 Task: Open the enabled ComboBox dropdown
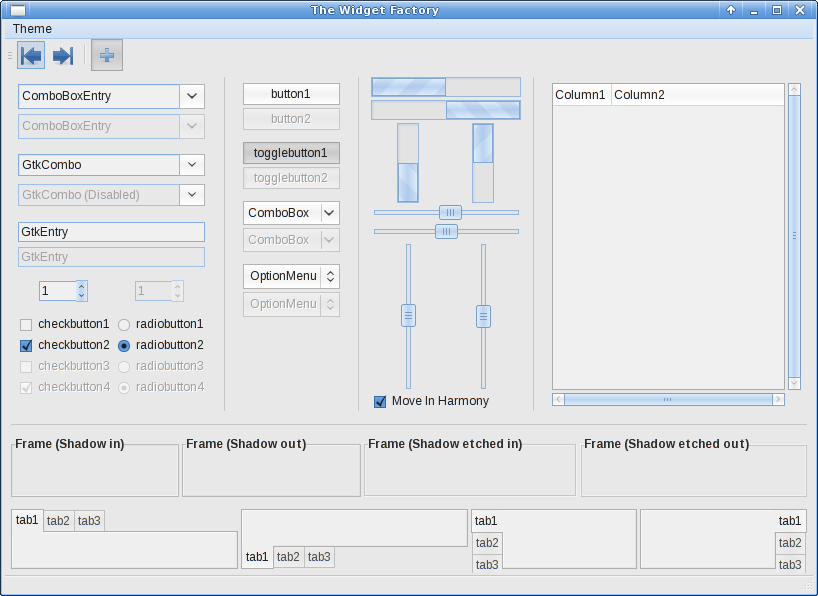291,213
